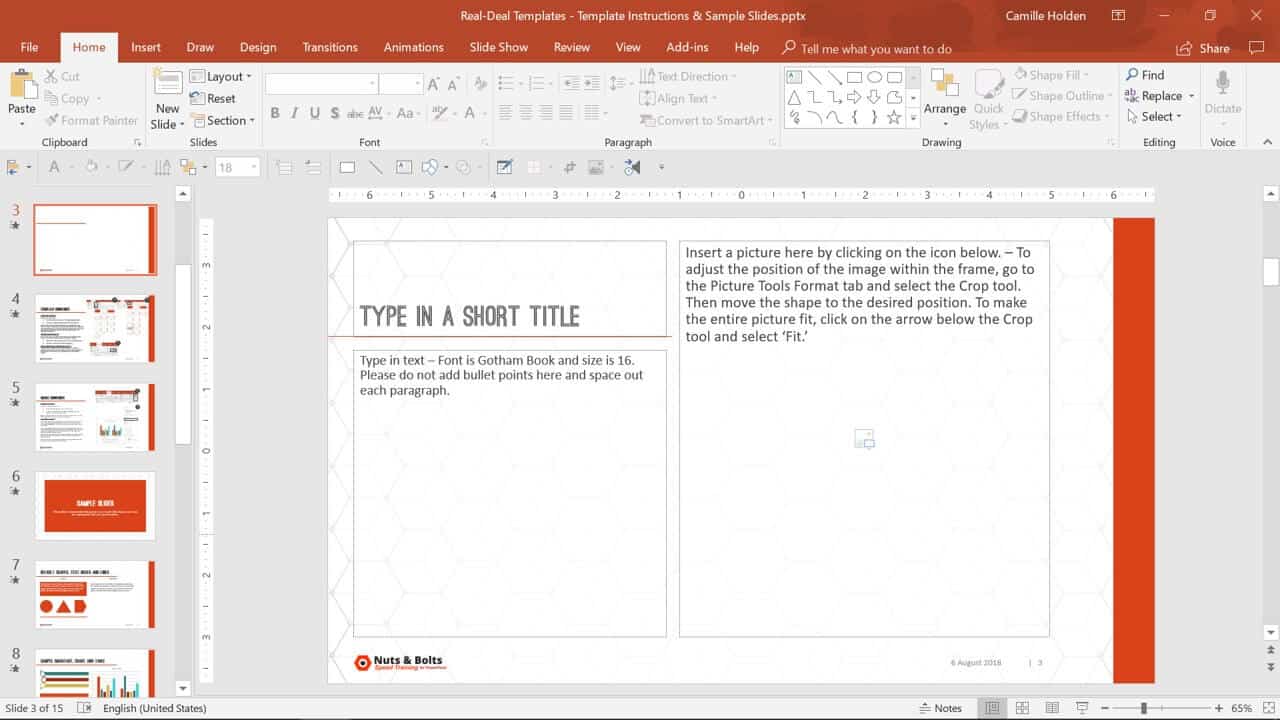Viewport: 1280px width, 720px height.
Task: Toggle Align Right paragraph
Action: (x=545, y=113)
